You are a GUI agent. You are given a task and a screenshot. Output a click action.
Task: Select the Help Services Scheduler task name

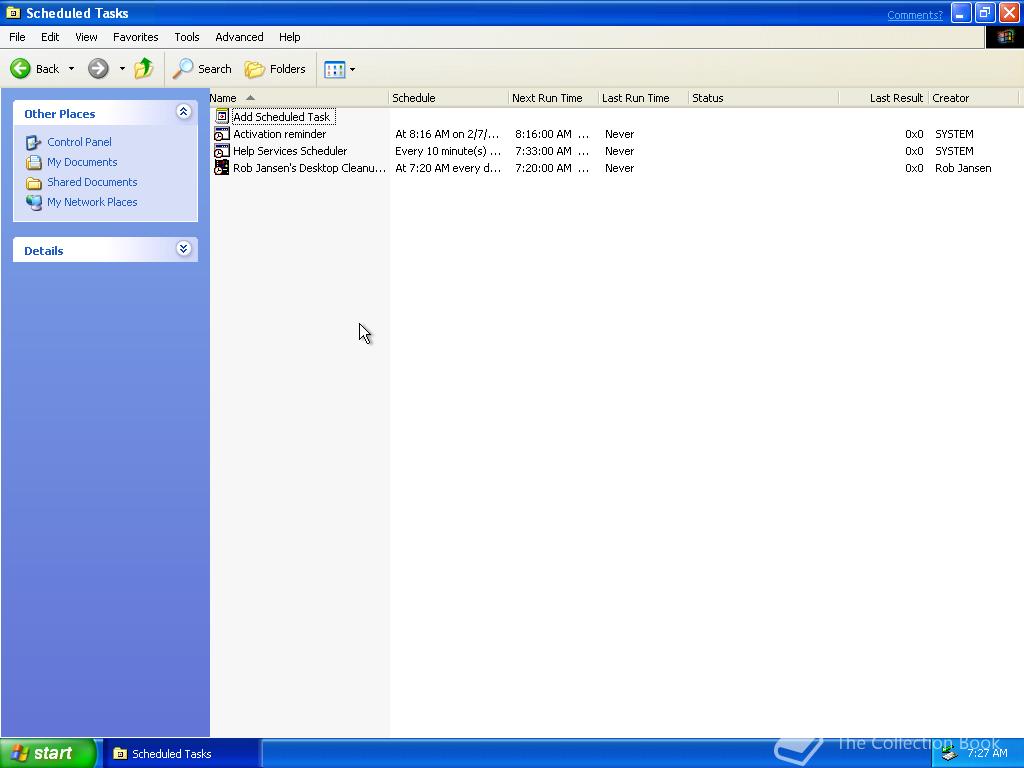pyautogui.click(x=290, y=151)
